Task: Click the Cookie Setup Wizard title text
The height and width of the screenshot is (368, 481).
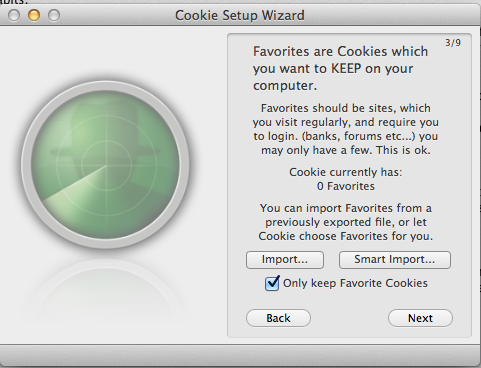Action: point(240,15)
